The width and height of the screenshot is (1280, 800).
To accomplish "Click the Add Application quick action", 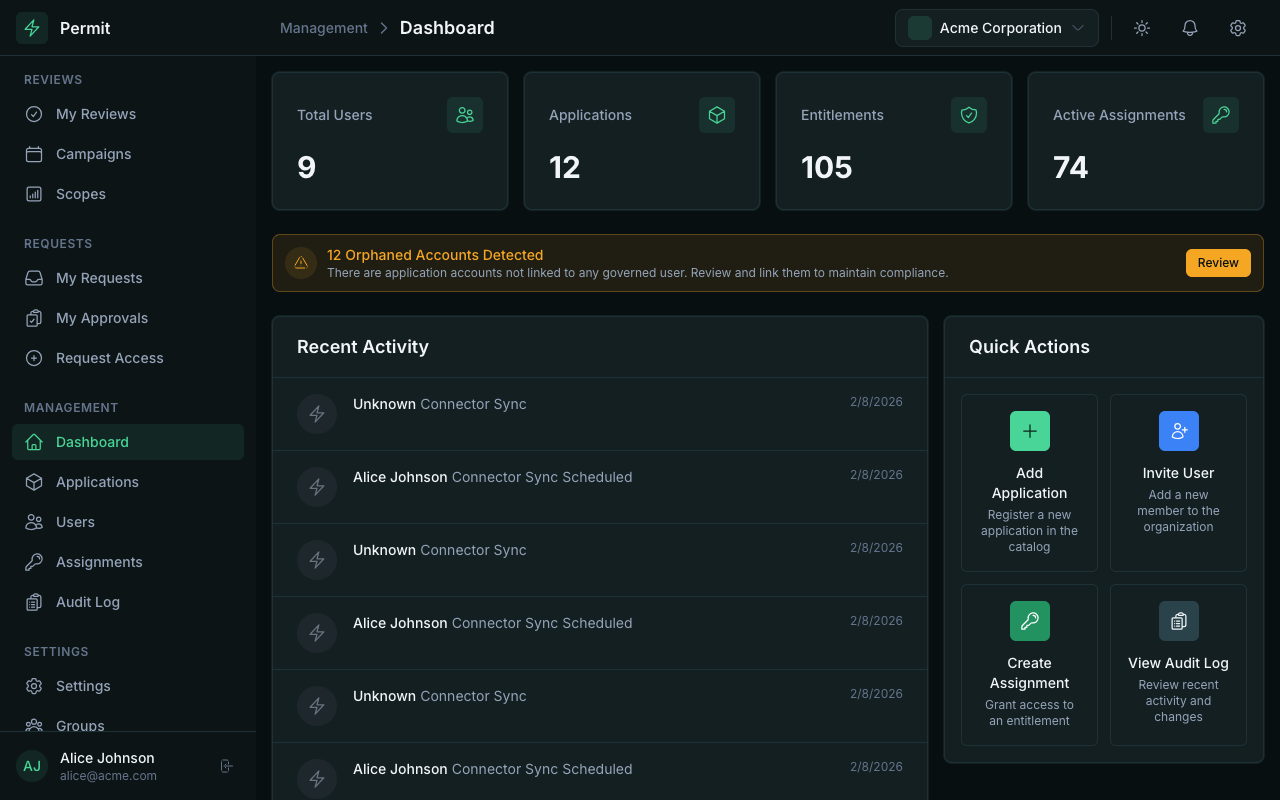I will click(x=1029, y=483).
